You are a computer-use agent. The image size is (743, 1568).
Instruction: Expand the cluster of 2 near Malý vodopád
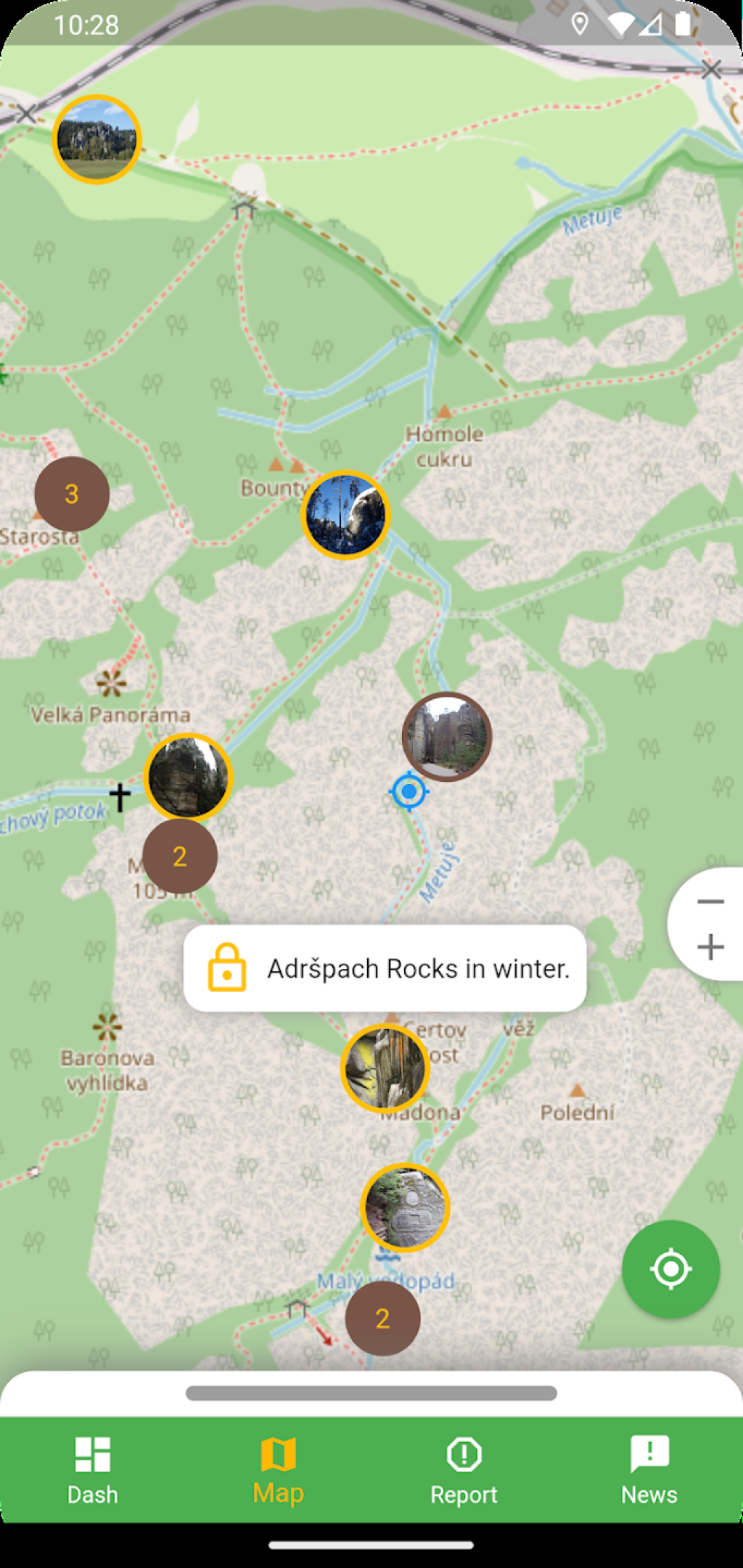[x=382, y=1319]
